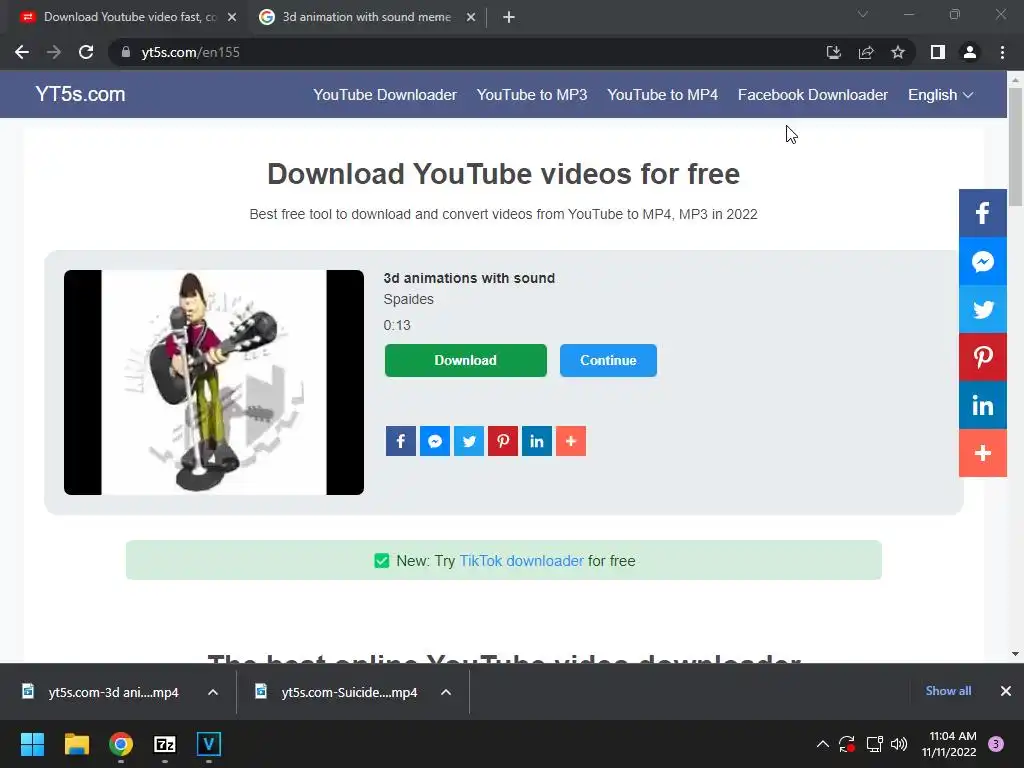Click the volume icon in system tray

[x=899, y=744]
